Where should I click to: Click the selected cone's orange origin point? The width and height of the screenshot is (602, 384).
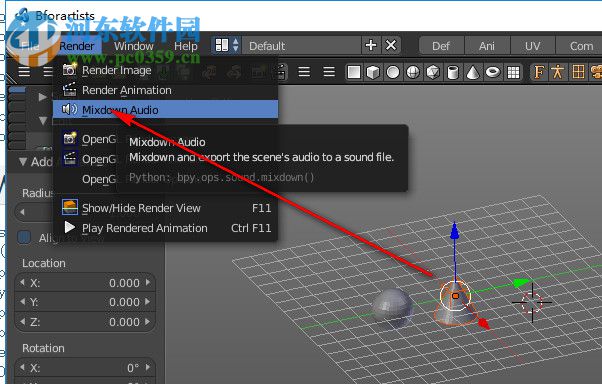pyautogui.click(x=455, y=296)
